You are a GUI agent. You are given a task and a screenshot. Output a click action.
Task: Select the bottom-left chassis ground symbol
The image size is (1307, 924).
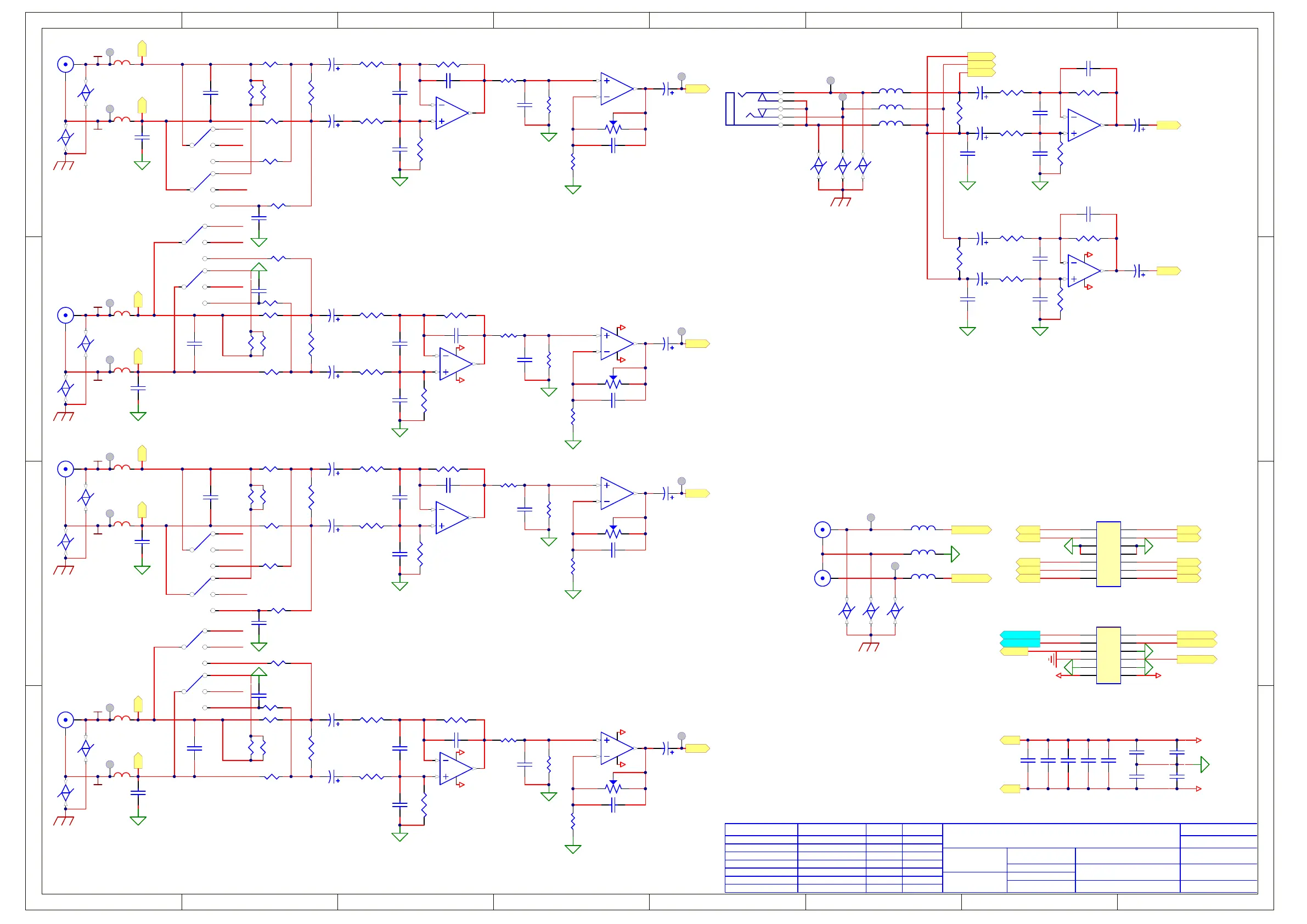[64, 820]
